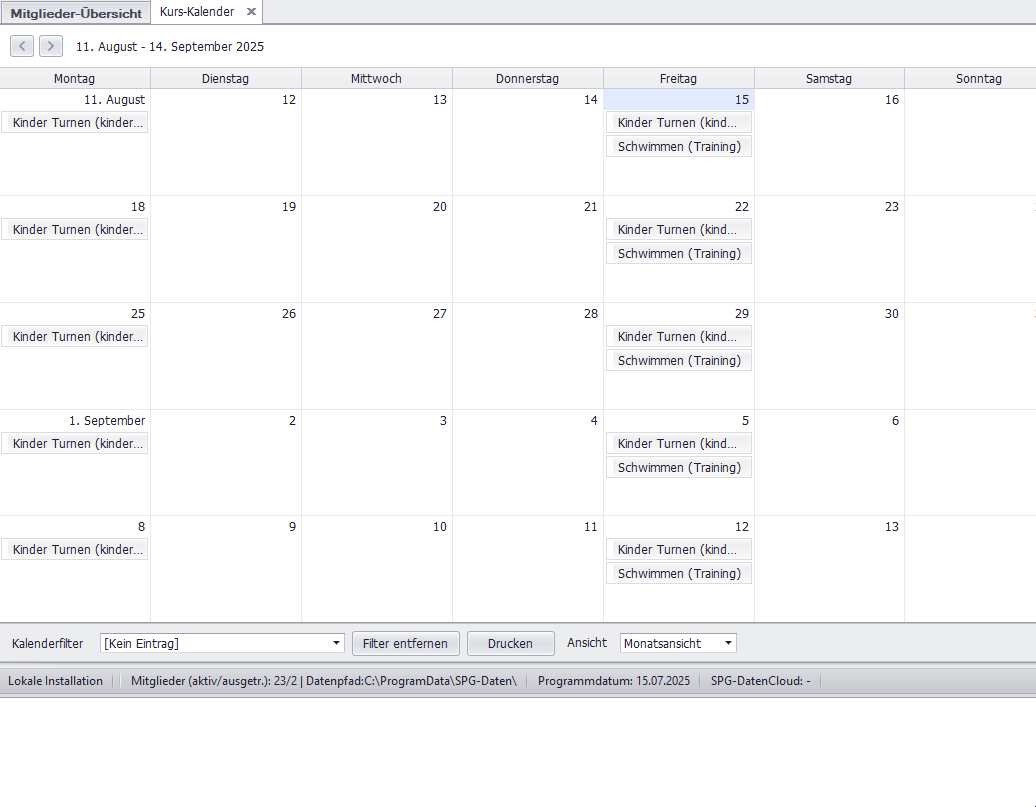Go to next calendar period arrow
Screen dimensions: 1036x807
tap(51, 46)
